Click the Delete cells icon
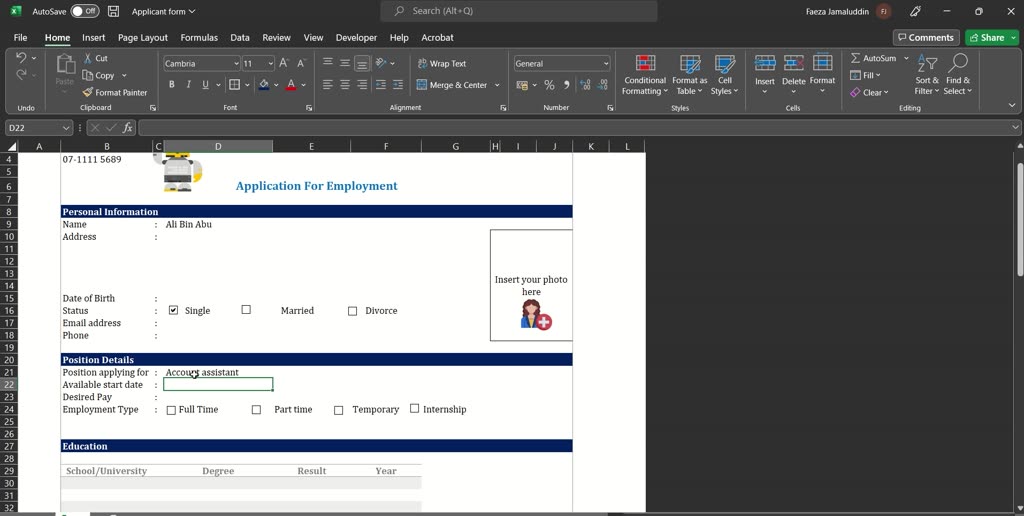Viewport: 1024px width, 516px height. pos(793,63)
